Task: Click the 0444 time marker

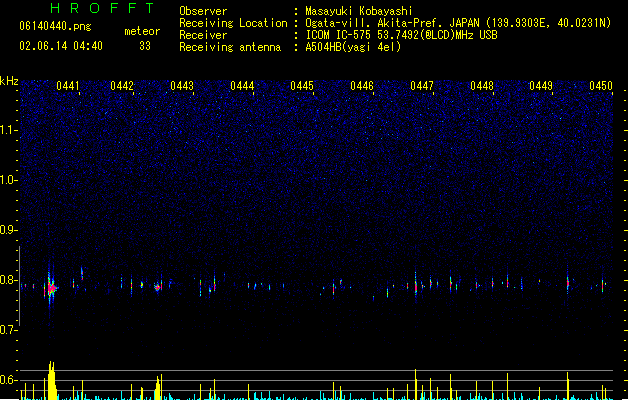Action: point(242,86)
